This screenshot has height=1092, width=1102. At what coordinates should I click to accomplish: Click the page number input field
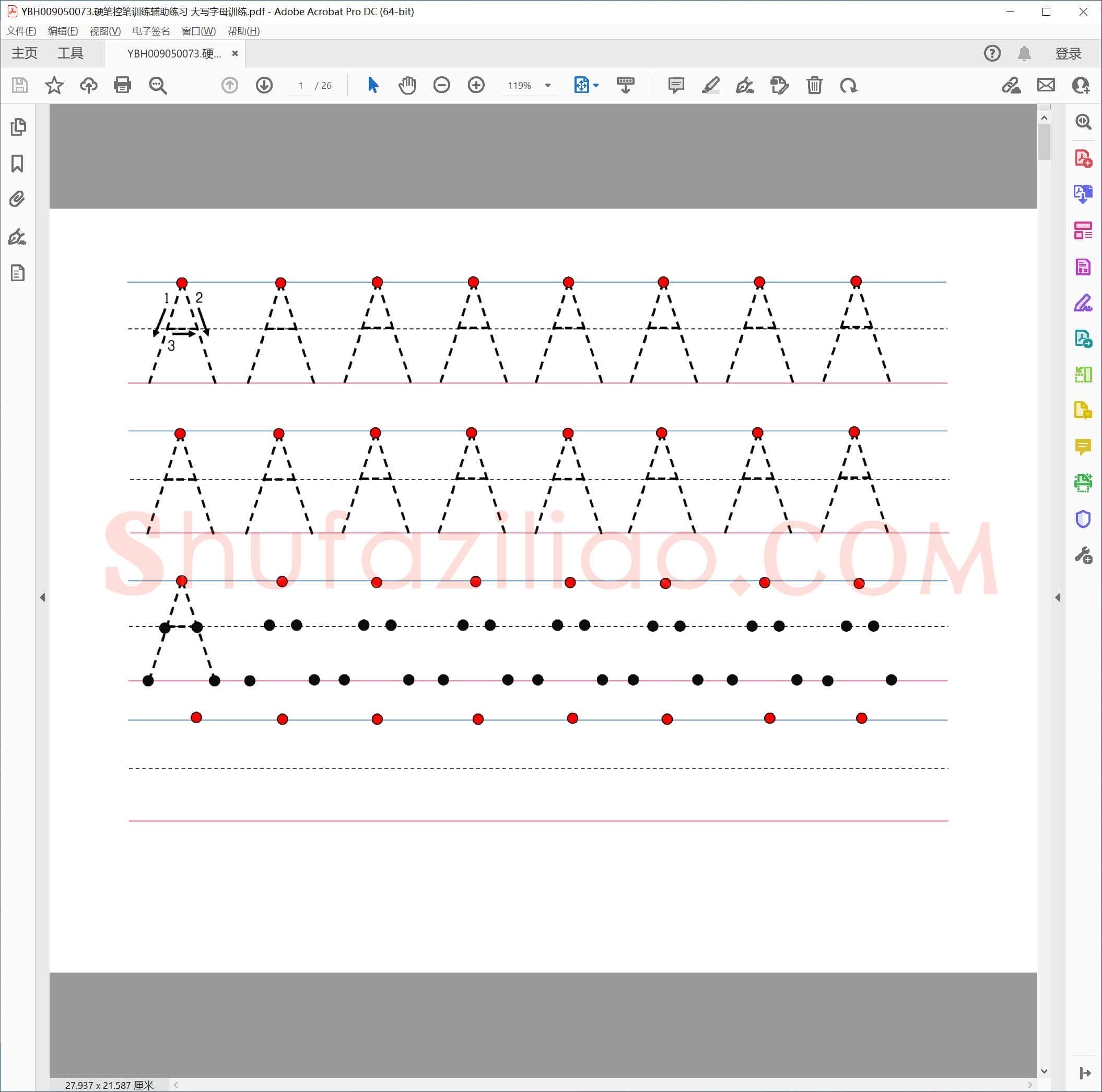tap(301, 86)
